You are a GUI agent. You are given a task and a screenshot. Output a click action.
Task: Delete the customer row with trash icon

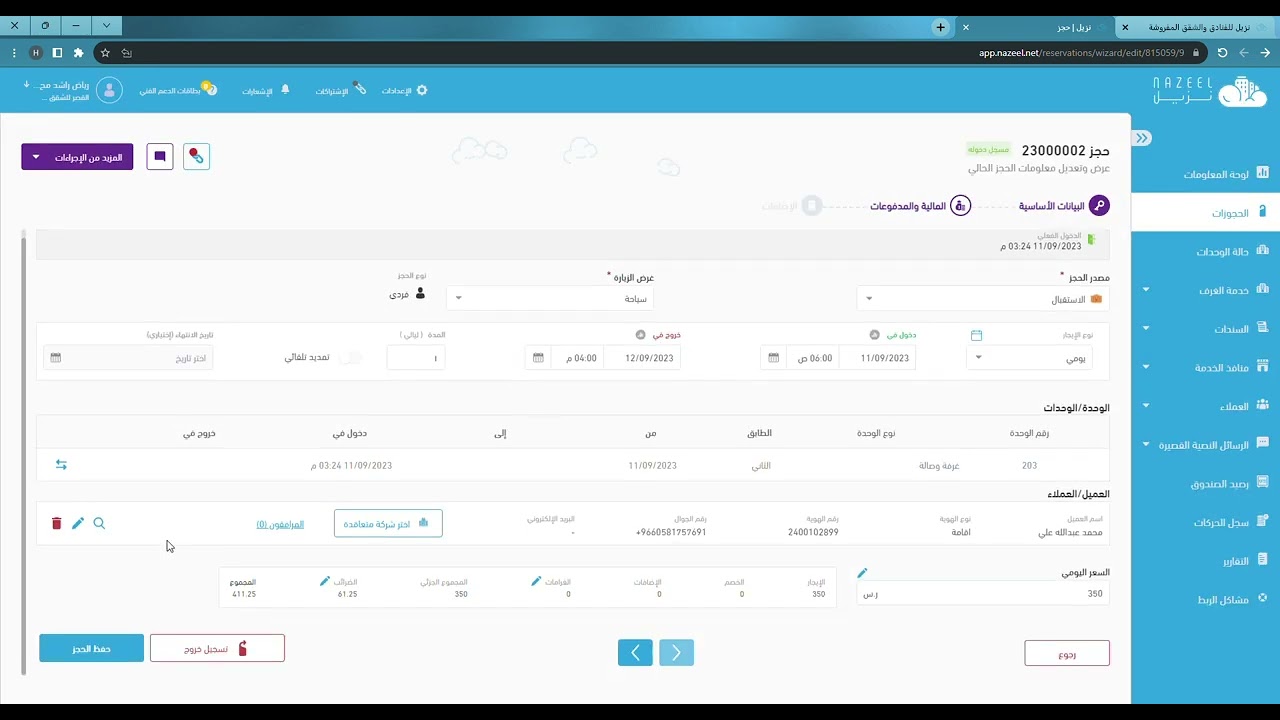(x=56, y=523)
